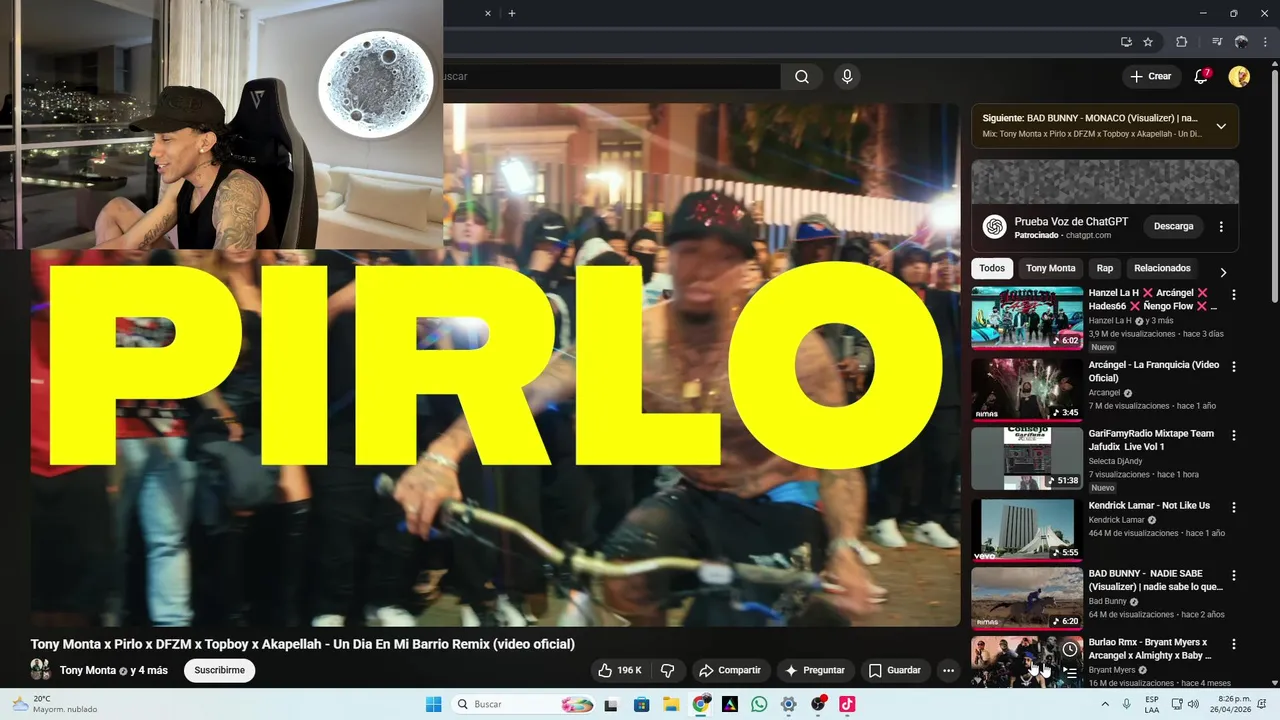The height and width of the screenshot is (720, 1280).
Task: Click the YouTube search input field
Action: (610, 76)
